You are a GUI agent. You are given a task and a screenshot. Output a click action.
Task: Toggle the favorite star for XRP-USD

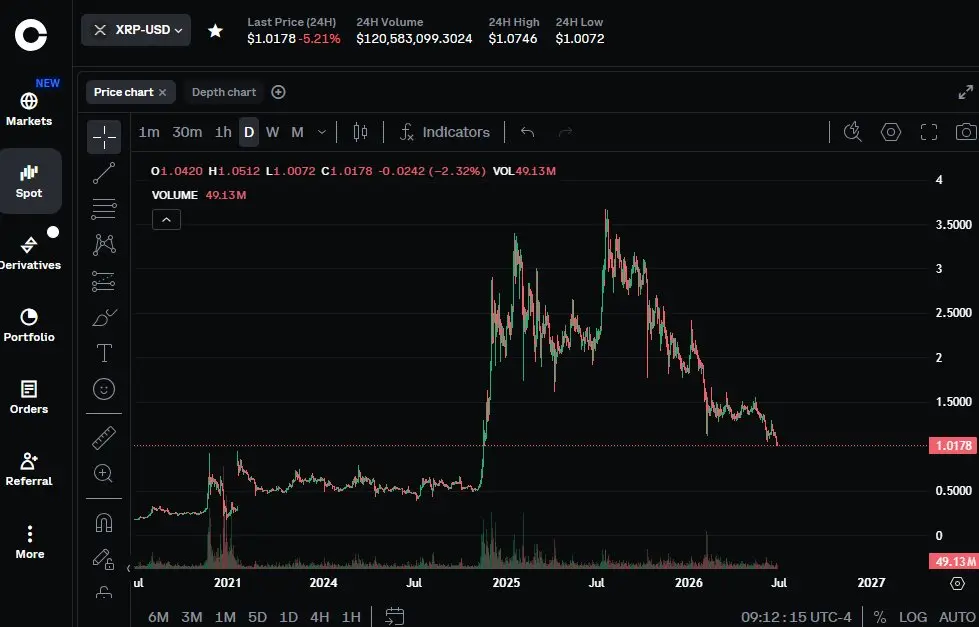click(x=215, y=30)
